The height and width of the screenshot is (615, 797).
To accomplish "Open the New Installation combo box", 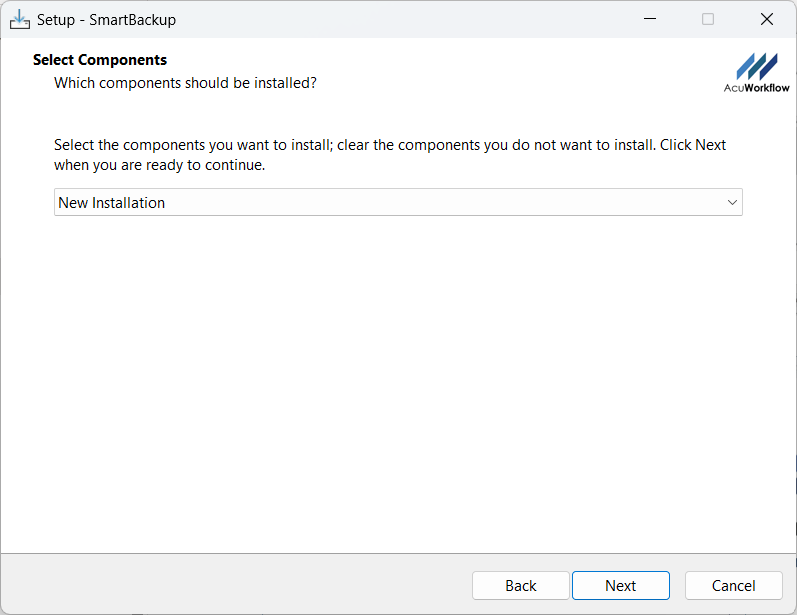I will [x=398, y=202].
